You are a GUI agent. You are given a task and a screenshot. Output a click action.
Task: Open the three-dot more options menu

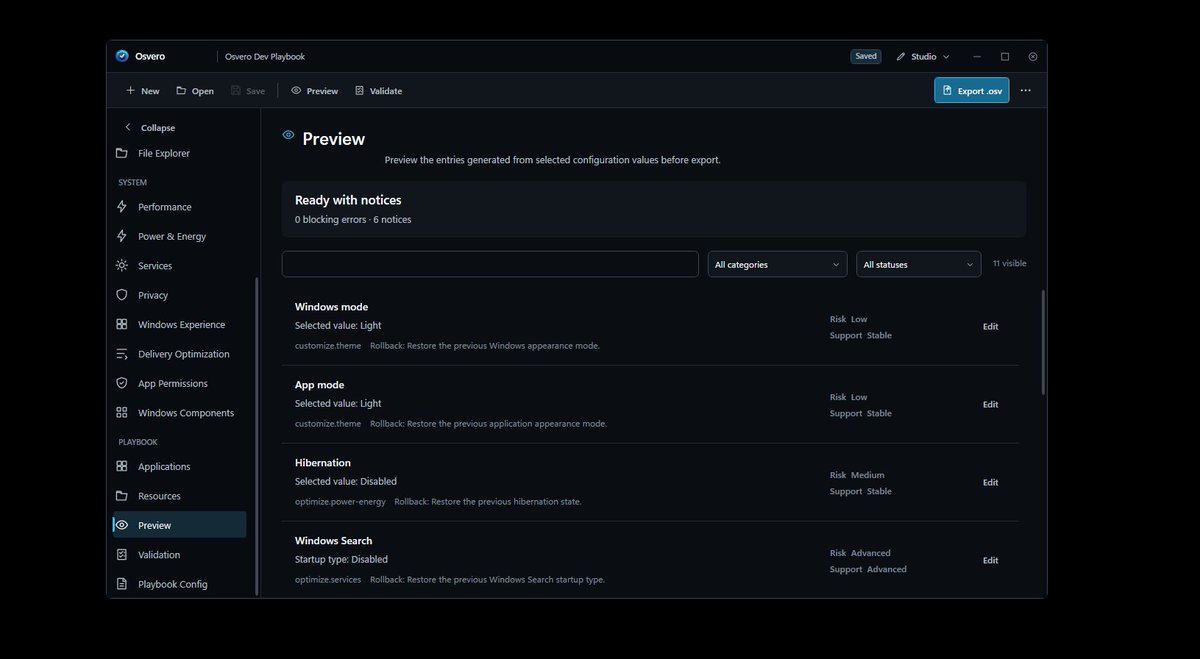point(1025,90)
